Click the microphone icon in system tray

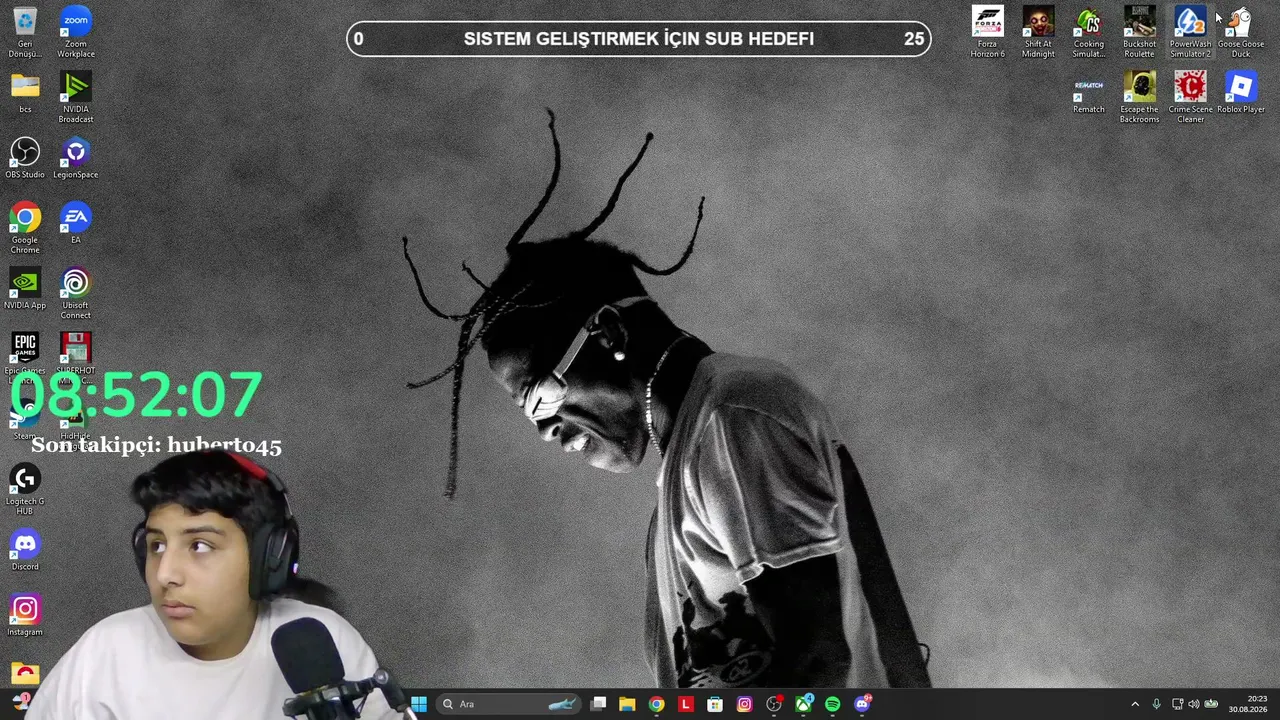point(1156,704)
